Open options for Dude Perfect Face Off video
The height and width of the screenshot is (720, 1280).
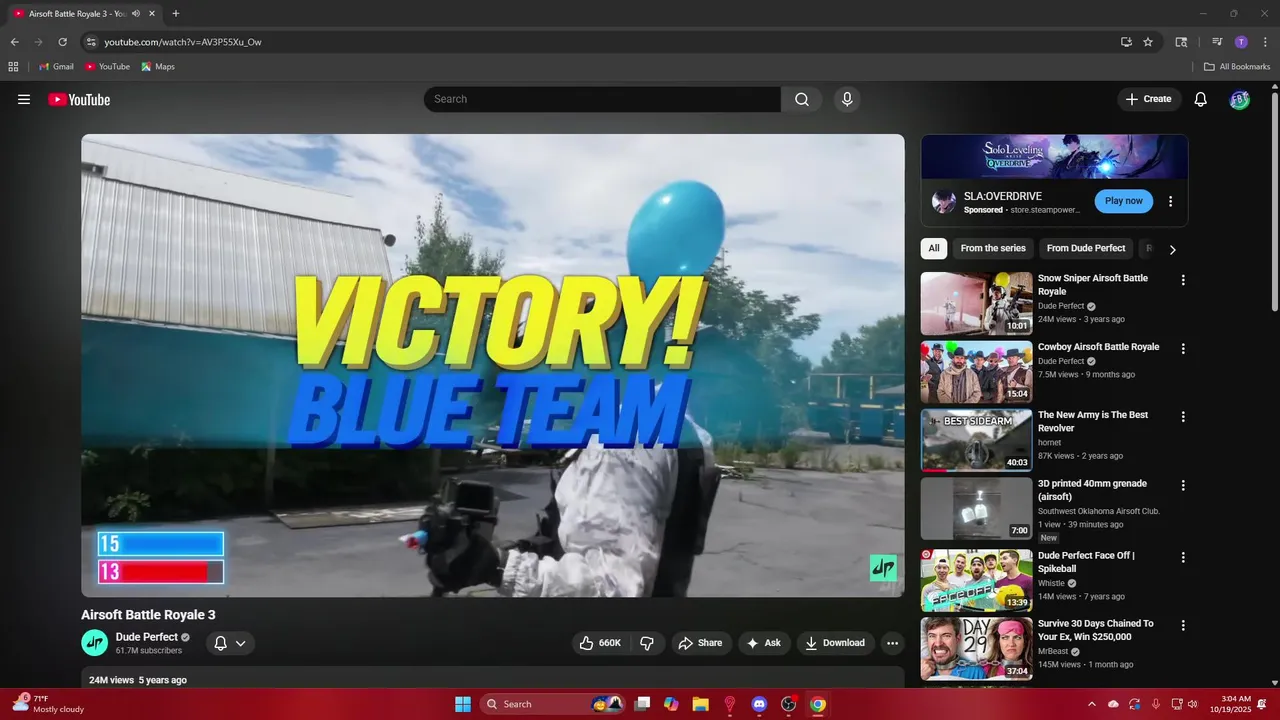click(x=1183, y=557)
